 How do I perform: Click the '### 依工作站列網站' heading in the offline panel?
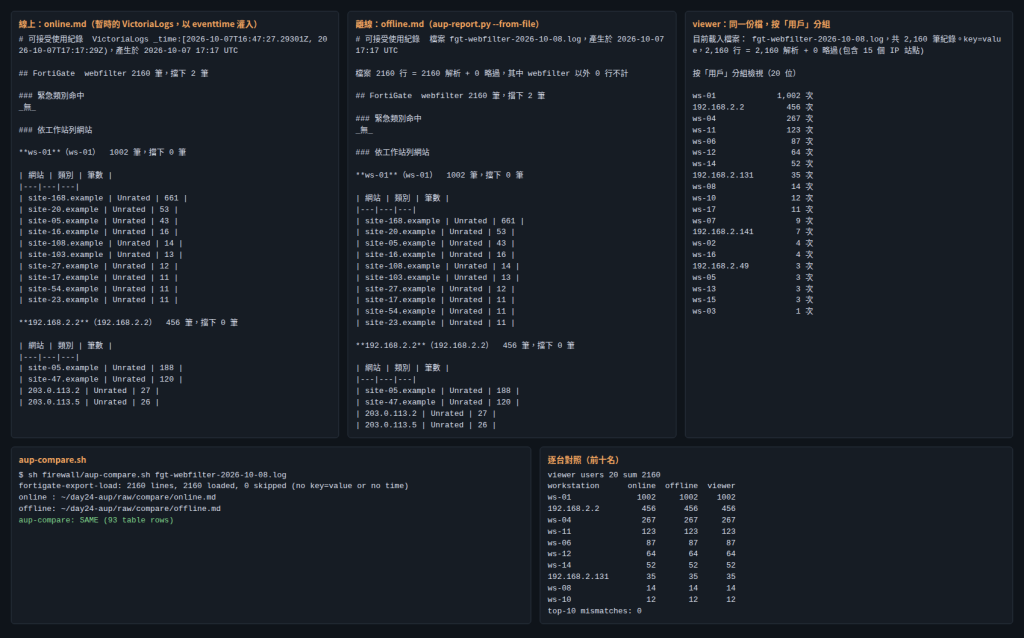pos(392,153)
